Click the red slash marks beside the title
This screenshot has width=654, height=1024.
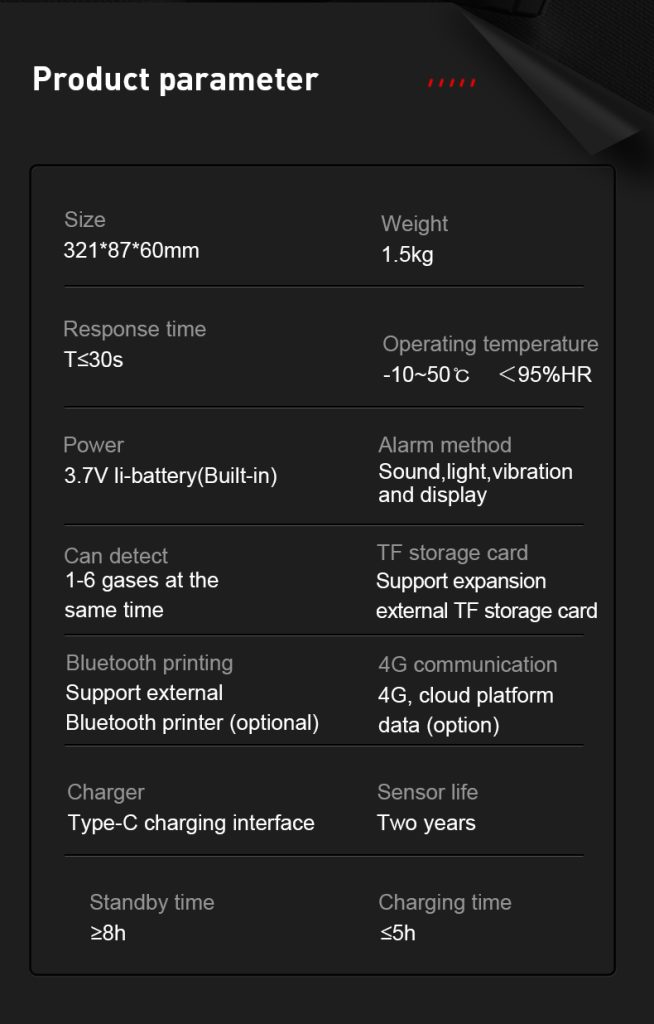452,82
